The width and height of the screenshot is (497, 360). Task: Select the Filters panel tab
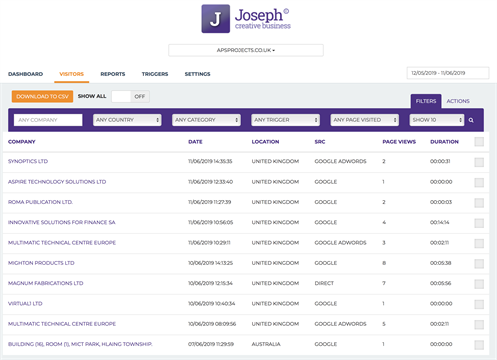(x=426, y=101)
